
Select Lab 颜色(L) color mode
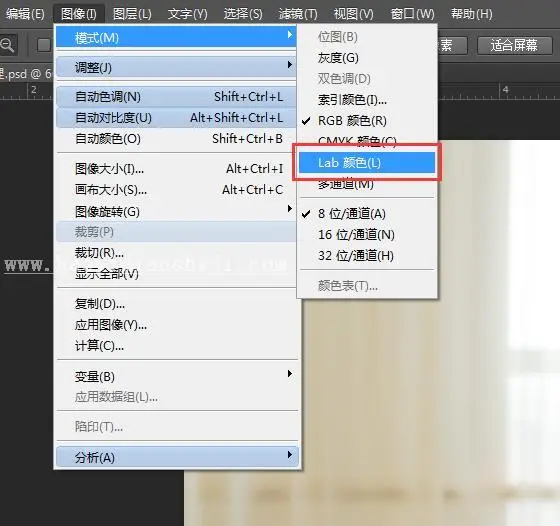(x=367, y=162)
